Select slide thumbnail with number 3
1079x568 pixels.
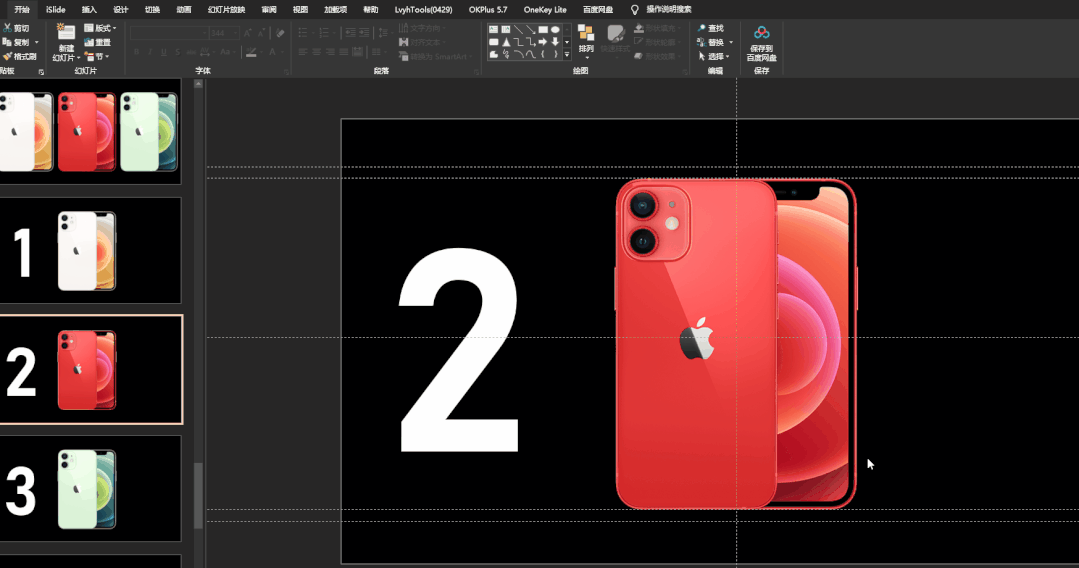[x=90, y=489]
